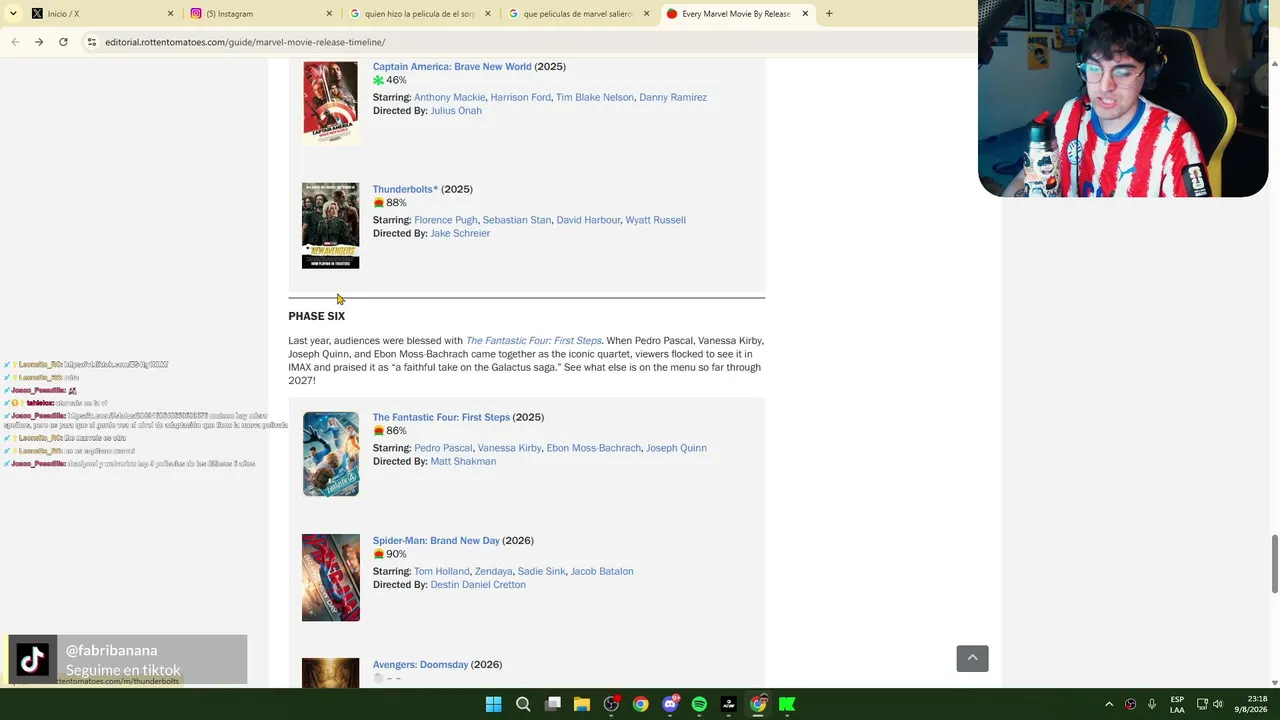This screenshot has width=1280, height=720.
Task: Open Harrison Ford's page
Action: click(520, 98)
